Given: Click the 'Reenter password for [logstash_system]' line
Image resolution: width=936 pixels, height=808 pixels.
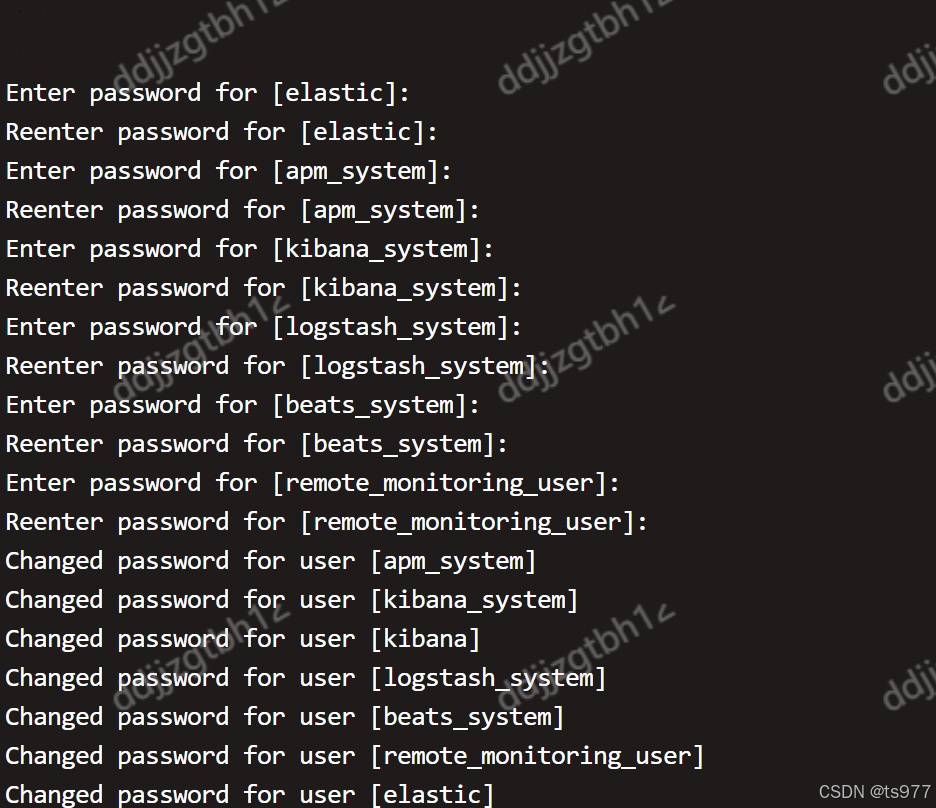Looking at the screenshot, I should point(278,366).
